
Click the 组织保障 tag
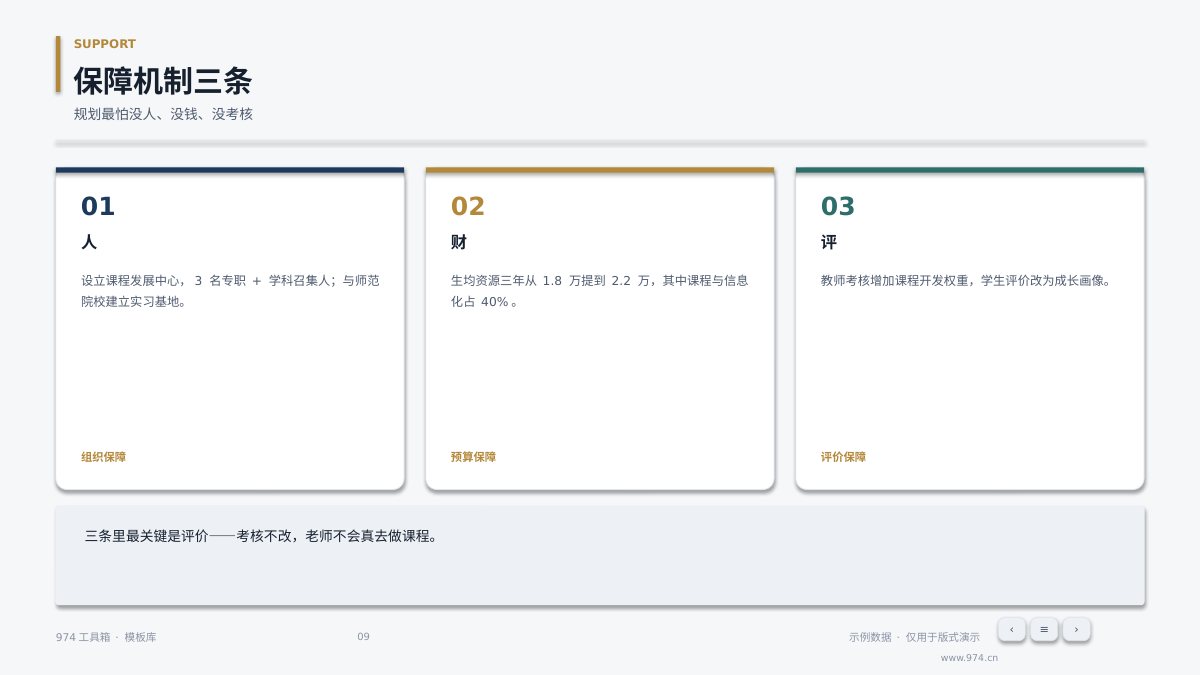104,457
